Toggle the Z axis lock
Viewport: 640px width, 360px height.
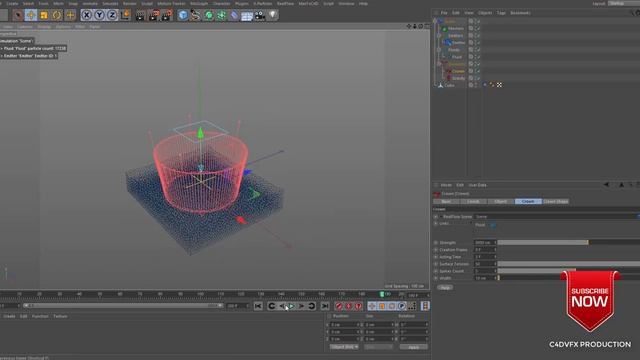tap(112, 15)
